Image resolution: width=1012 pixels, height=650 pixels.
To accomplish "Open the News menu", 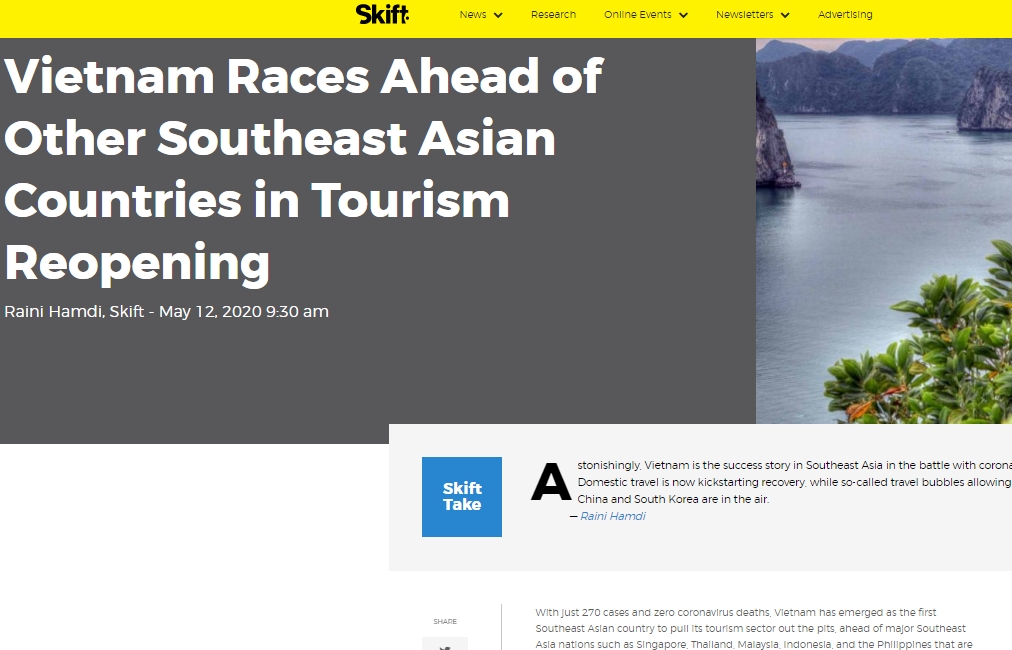I will pyautogui.click(x=473, y=14).
